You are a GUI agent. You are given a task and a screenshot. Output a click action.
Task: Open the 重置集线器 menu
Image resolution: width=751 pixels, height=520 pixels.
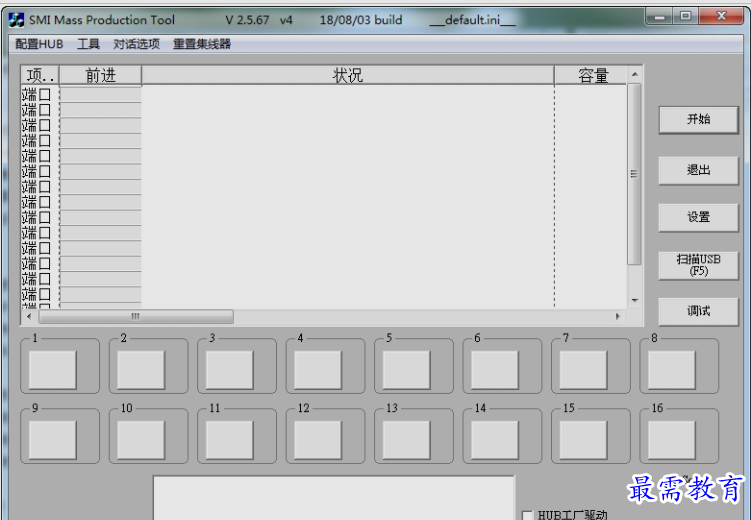(202, 44)
